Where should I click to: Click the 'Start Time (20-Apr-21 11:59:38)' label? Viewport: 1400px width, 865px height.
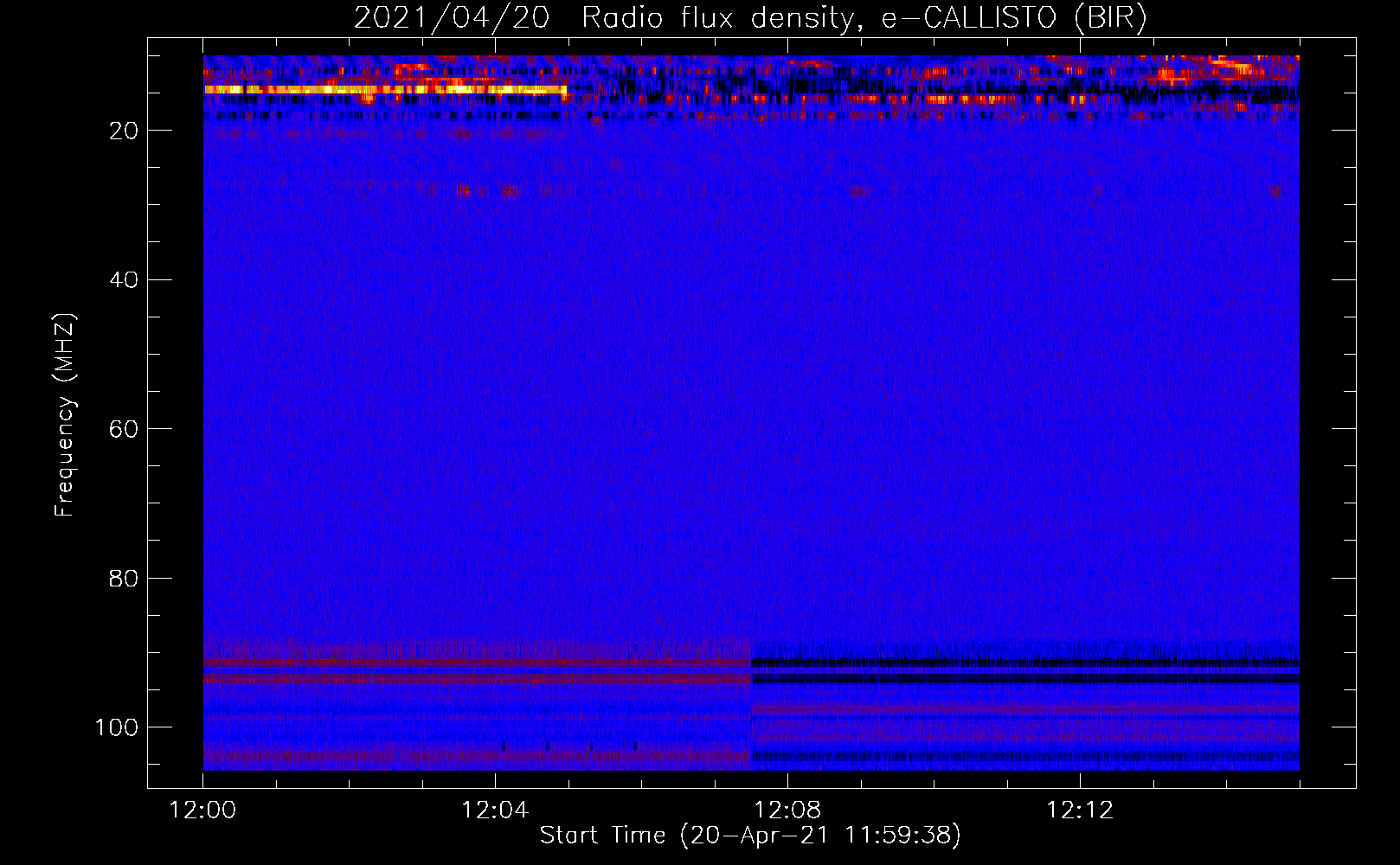750,836
